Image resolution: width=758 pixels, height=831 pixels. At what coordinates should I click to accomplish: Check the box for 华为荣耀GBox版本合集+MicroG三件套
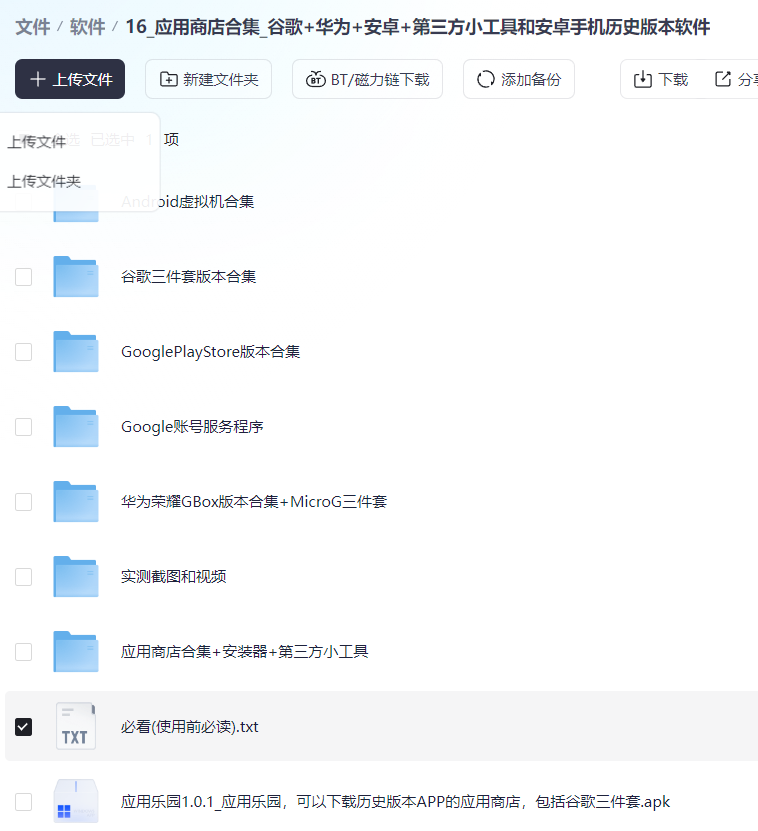[x=23, y=502]
